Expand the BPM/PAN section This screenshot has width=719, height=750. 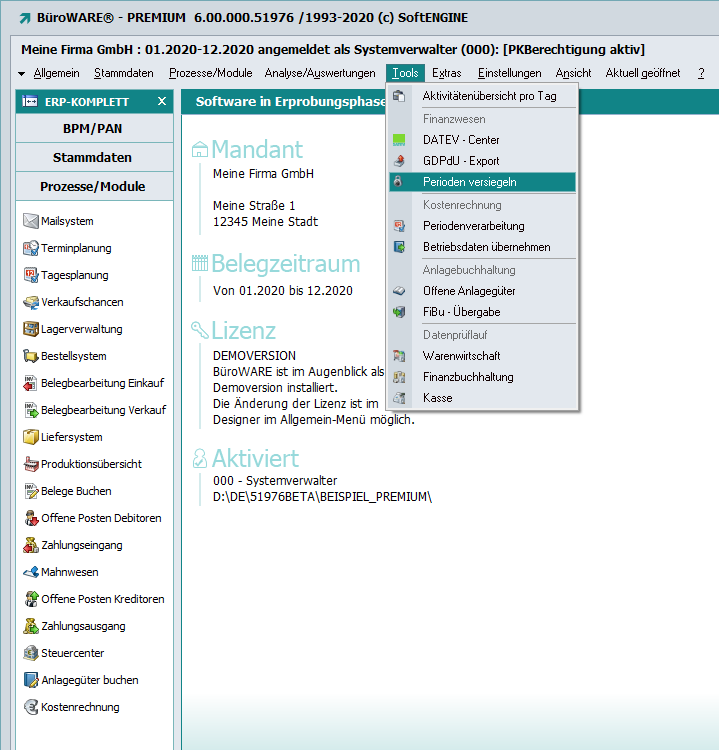(94, 129)
